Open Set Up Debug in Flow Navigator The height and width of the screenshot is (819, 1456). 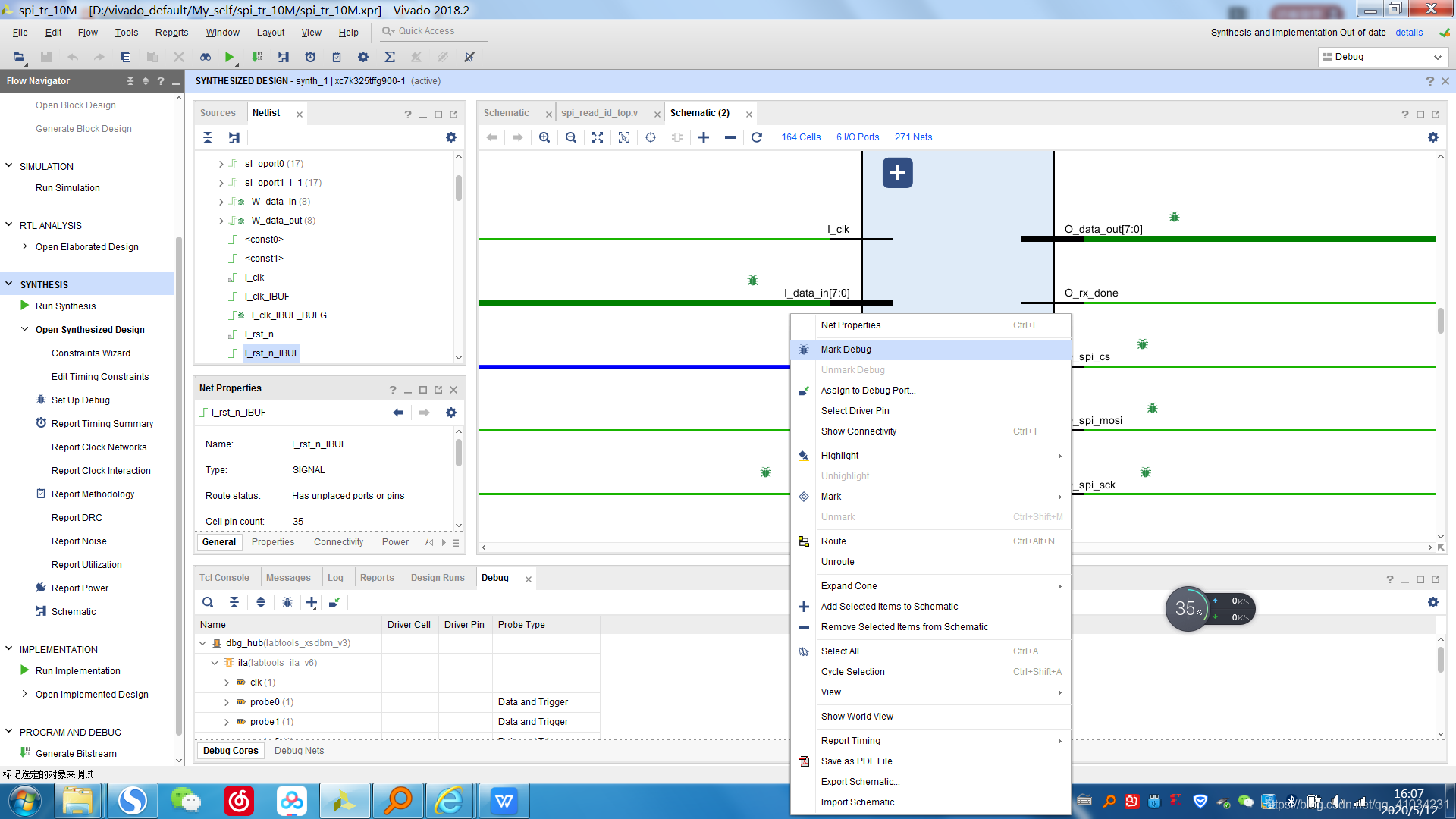pyautogui.click(x=80, y=400)
